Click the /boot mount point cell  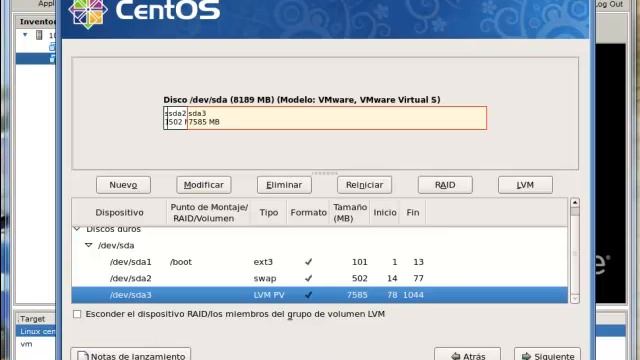point(181,262)
